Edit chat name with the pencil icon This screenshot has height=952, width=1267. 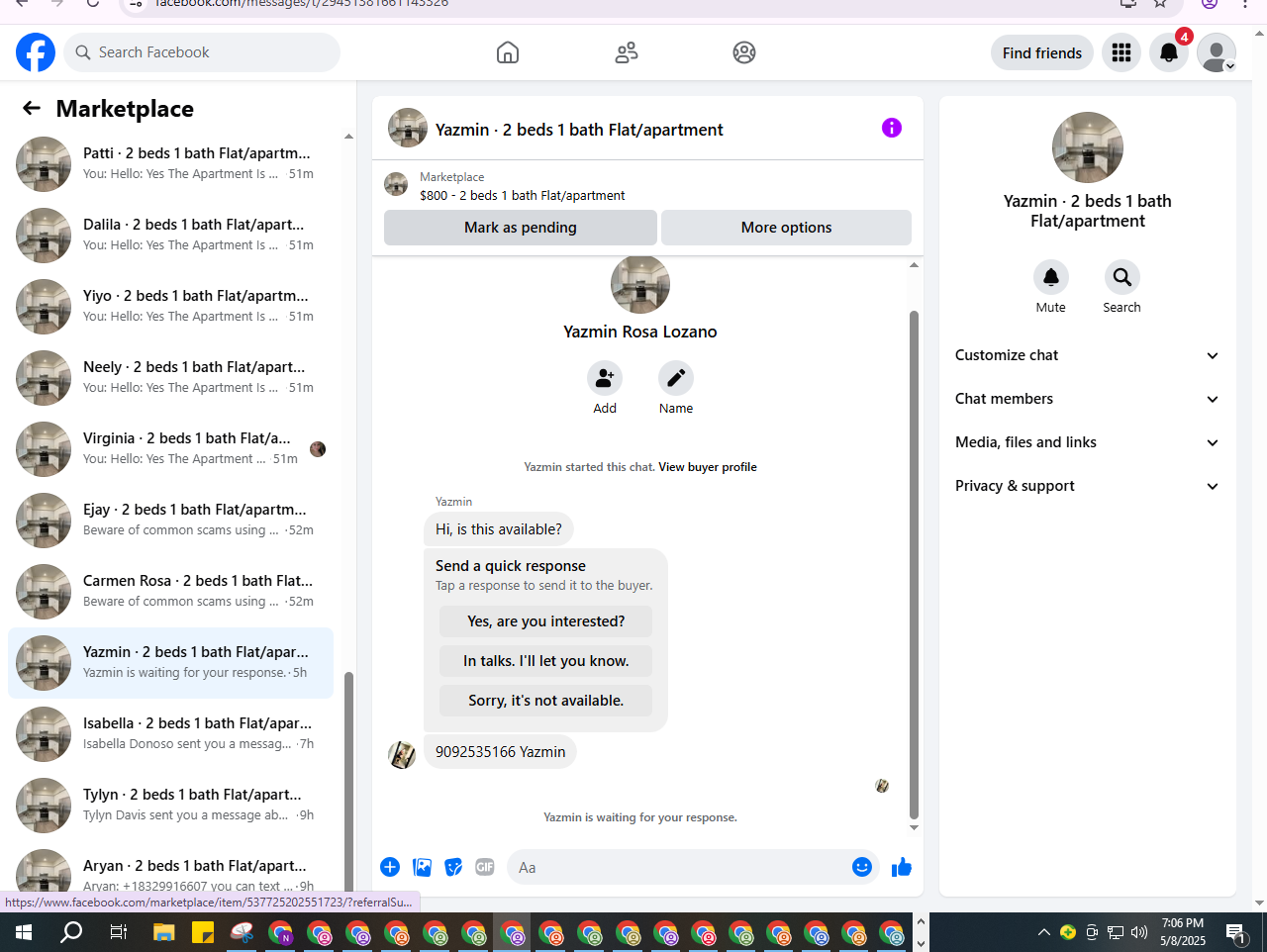click(676, 378)
